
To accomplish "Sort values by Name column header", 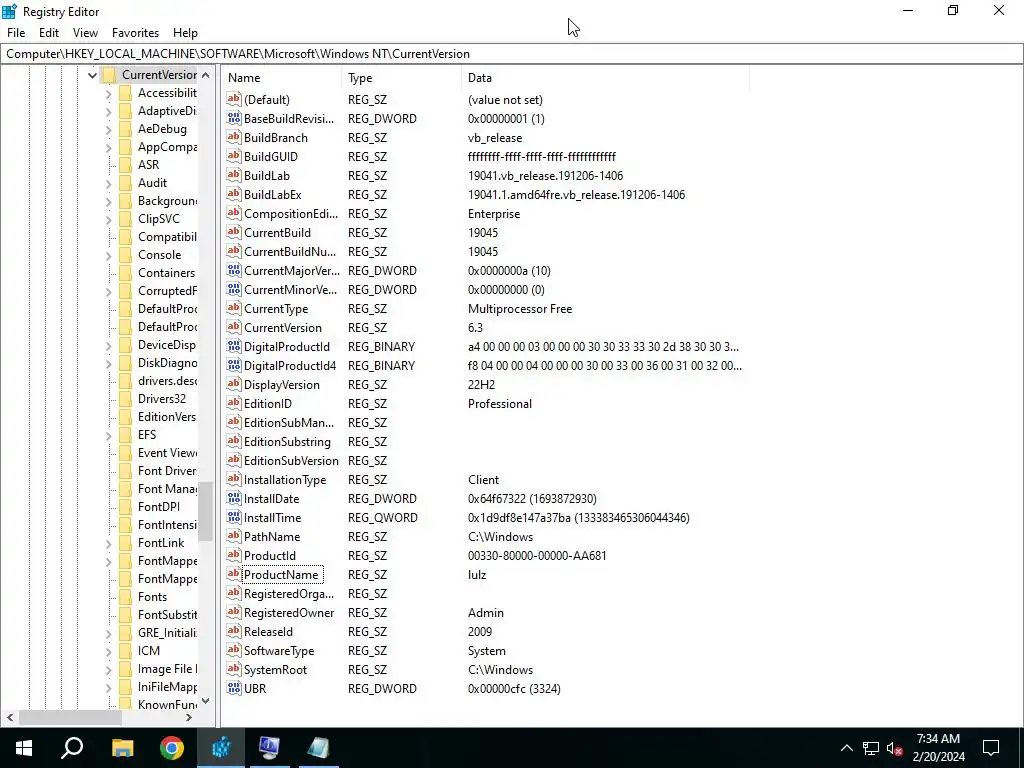I will click(281, 78).
